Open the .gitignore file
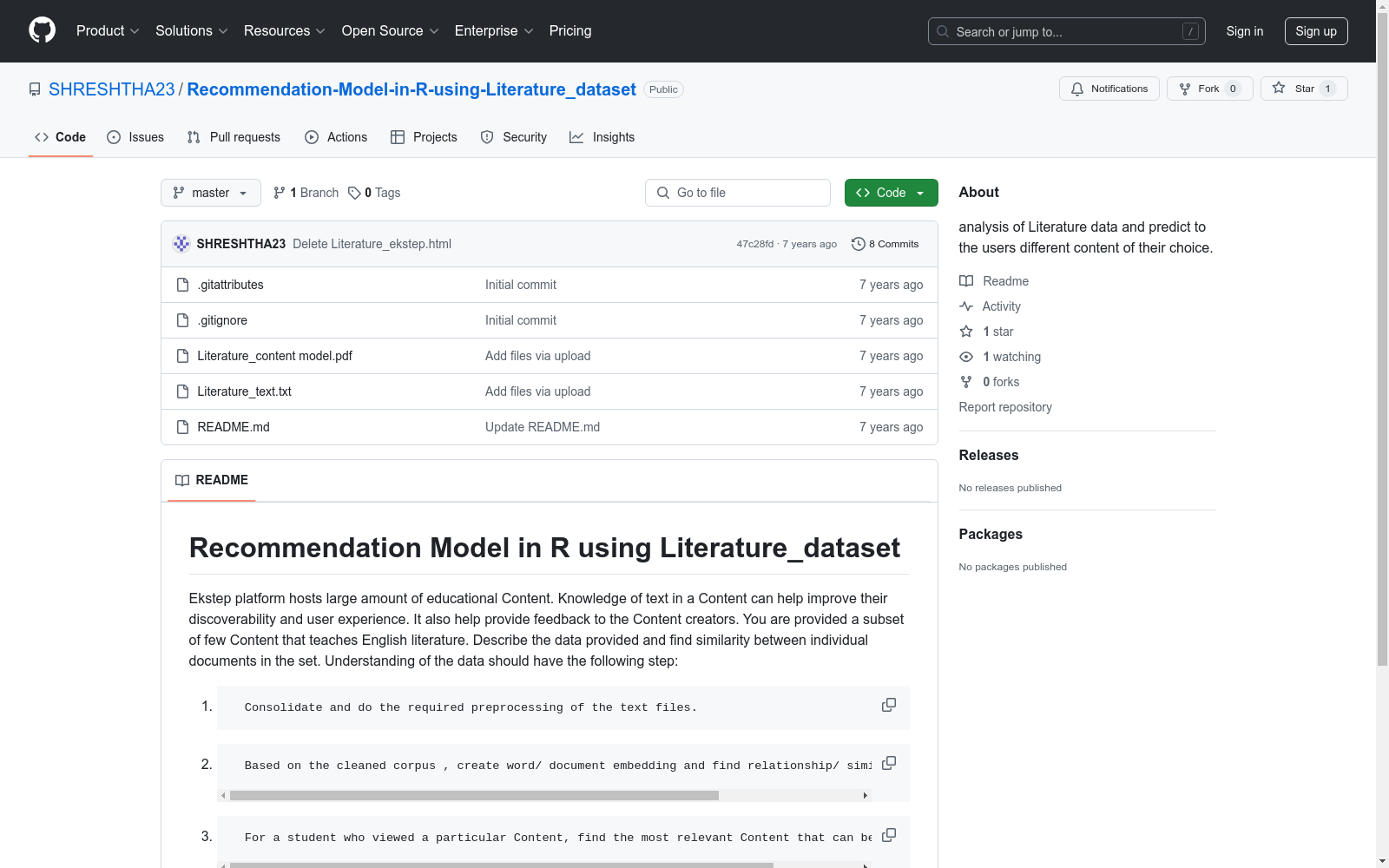The width and height of the screenshot is (1389, 868). 222,320
